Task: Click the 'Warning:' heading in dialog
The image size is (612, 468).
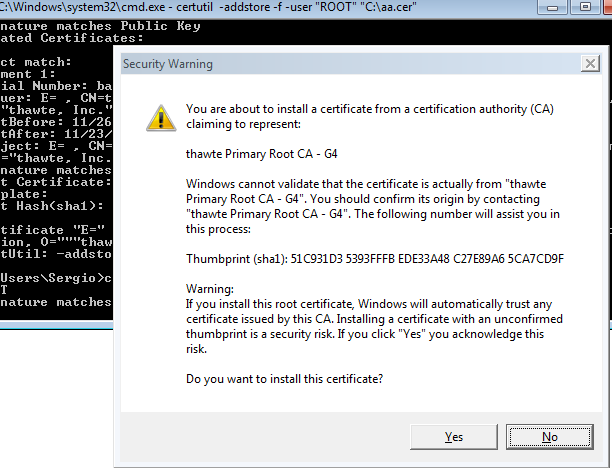Action: point(210,289)
